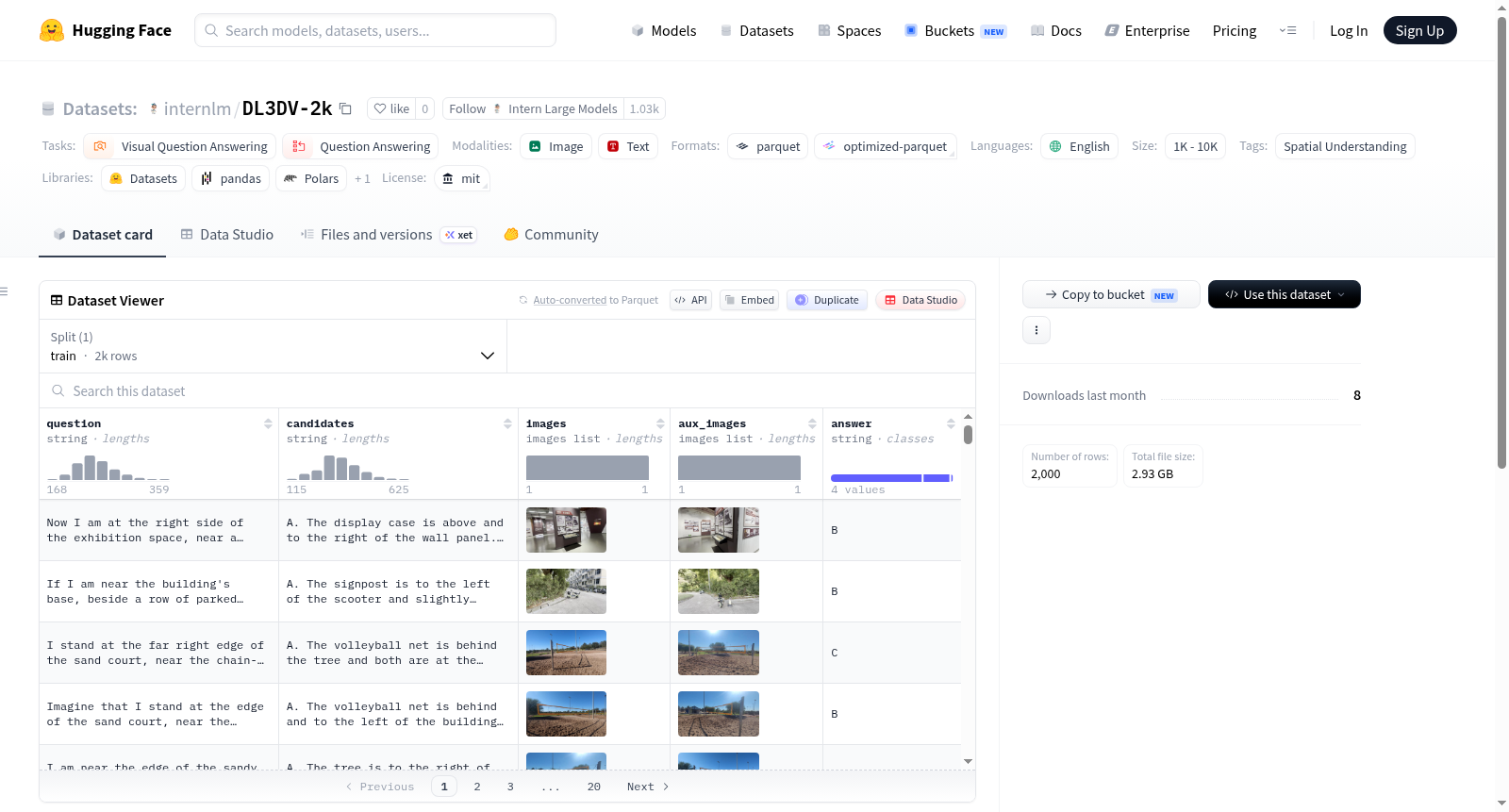Sort the question column

(x=268, y=423)
